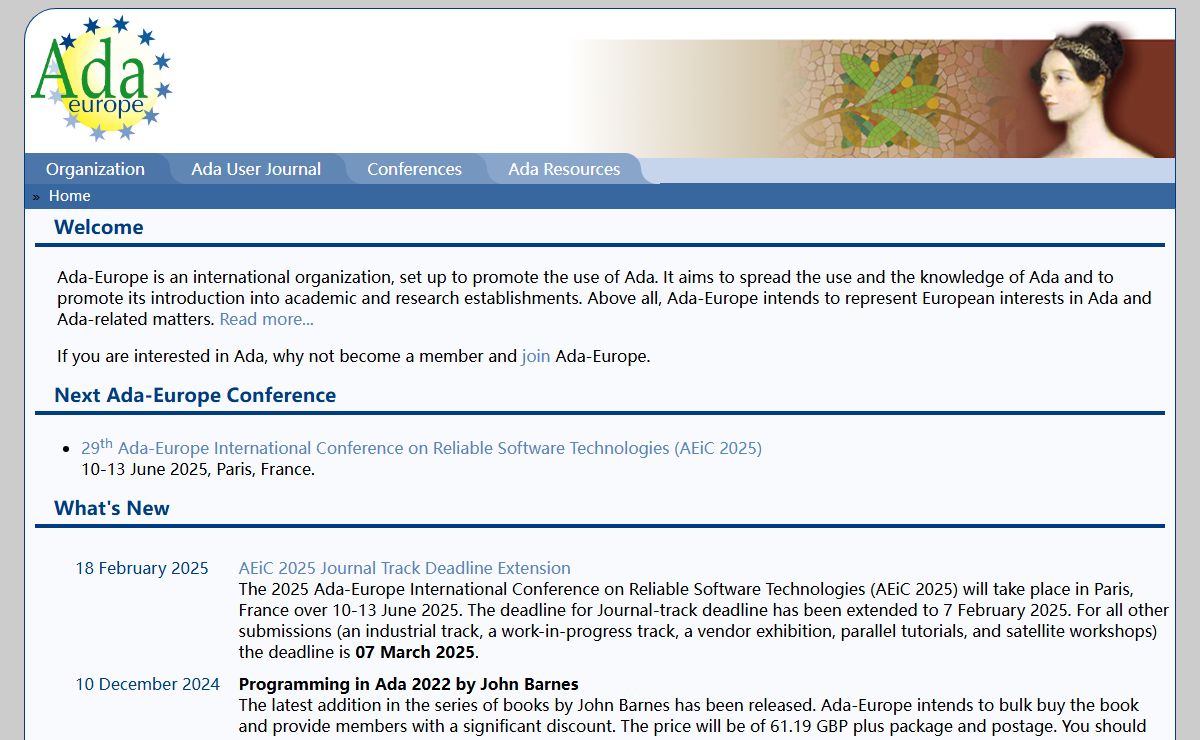Click the 10-13 June 2025, Paris, France text

198,469
